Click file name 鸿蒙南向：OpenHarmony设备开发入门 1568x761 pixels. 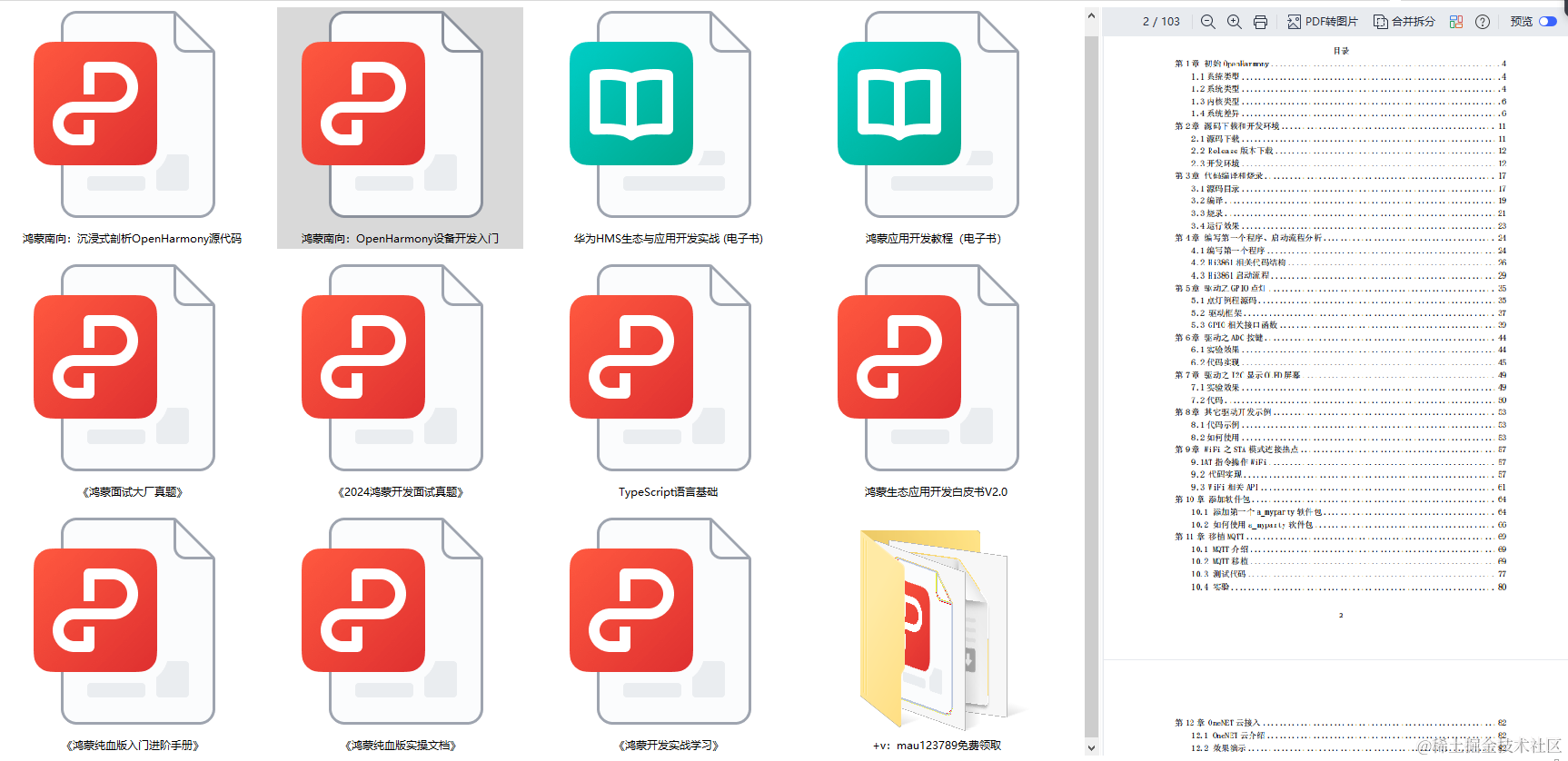coord(401,239)
